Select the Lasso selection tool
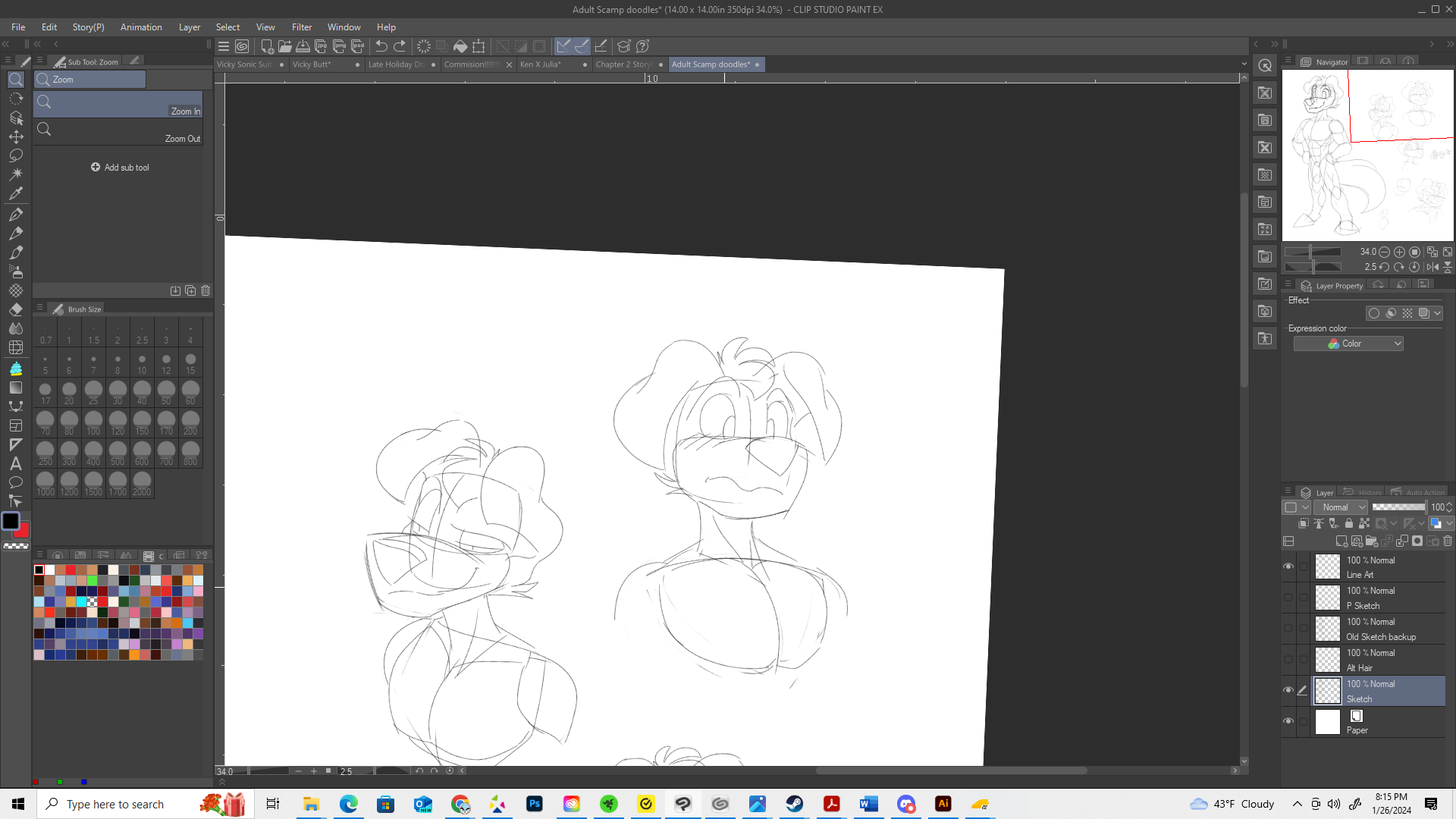 16,155
